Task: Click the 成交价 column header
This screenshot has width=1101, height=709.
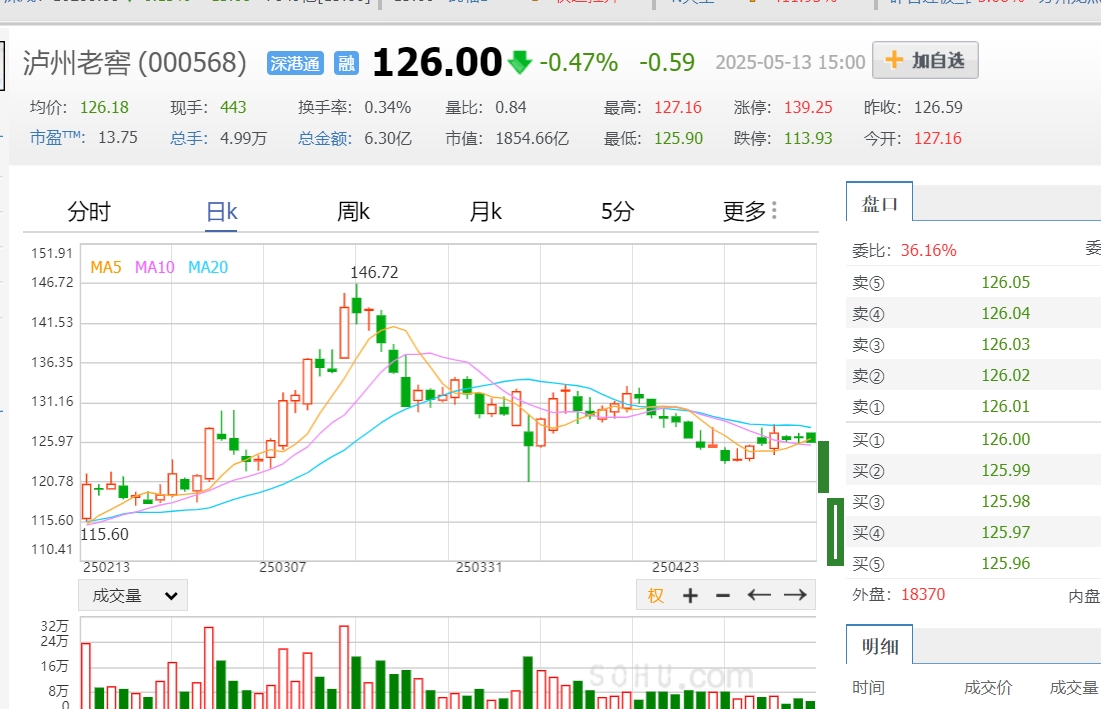Action: pyautogui.click(x=988, y=688)
